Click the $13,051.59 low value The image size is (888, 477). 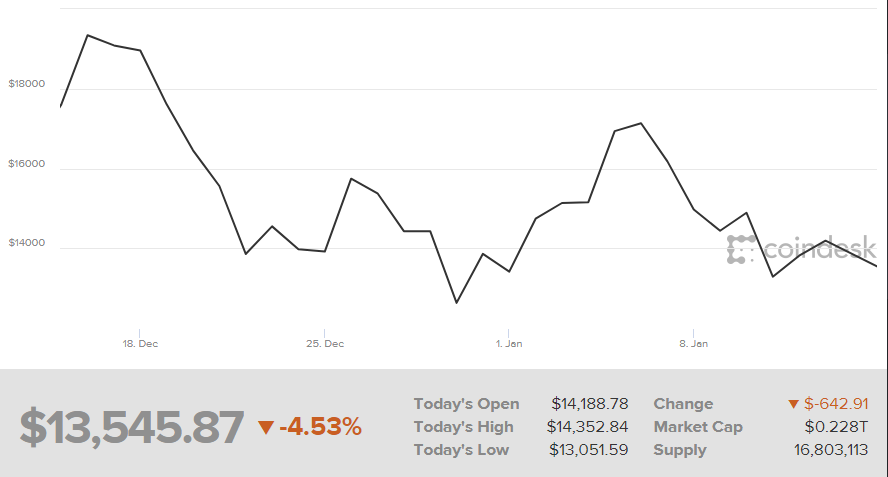point(589,450)
